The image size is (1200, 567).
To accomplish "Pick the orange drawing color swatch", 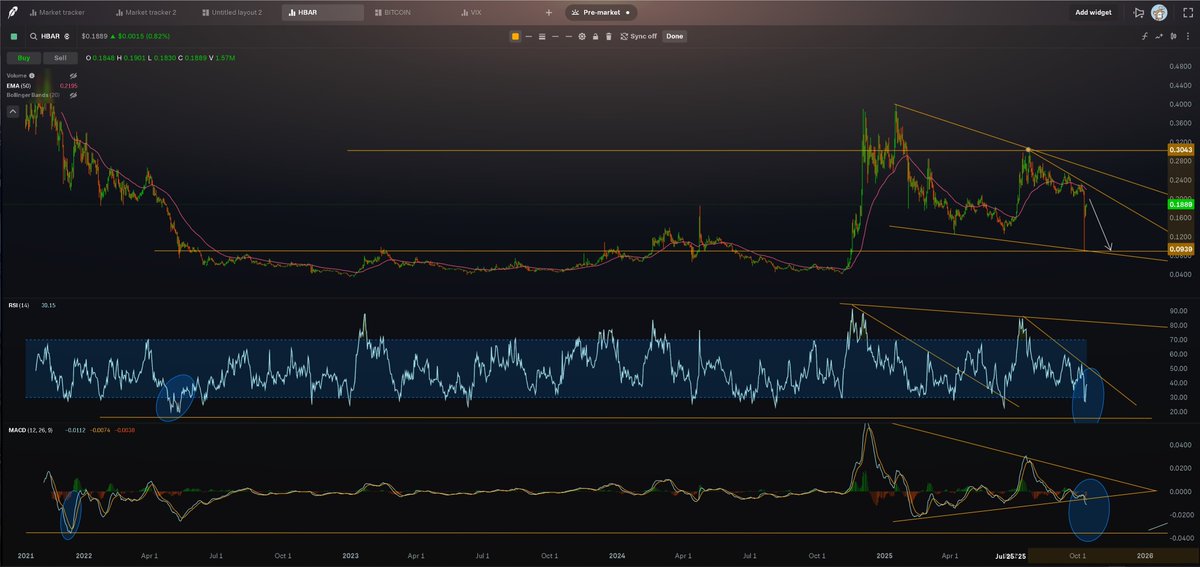I will pos(515,36).
